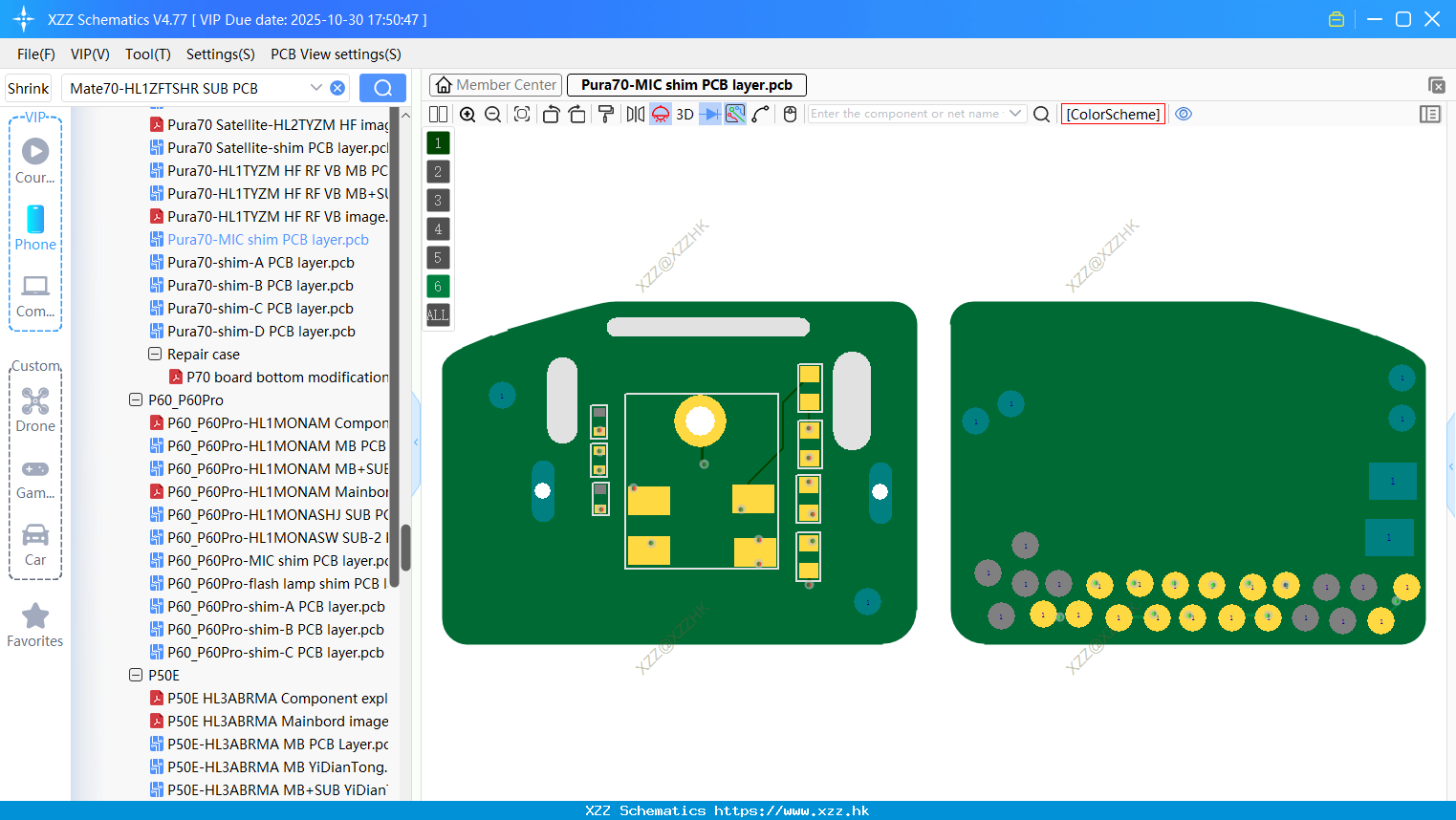Toggle the red highlight lamp icon

pos(661,114)
